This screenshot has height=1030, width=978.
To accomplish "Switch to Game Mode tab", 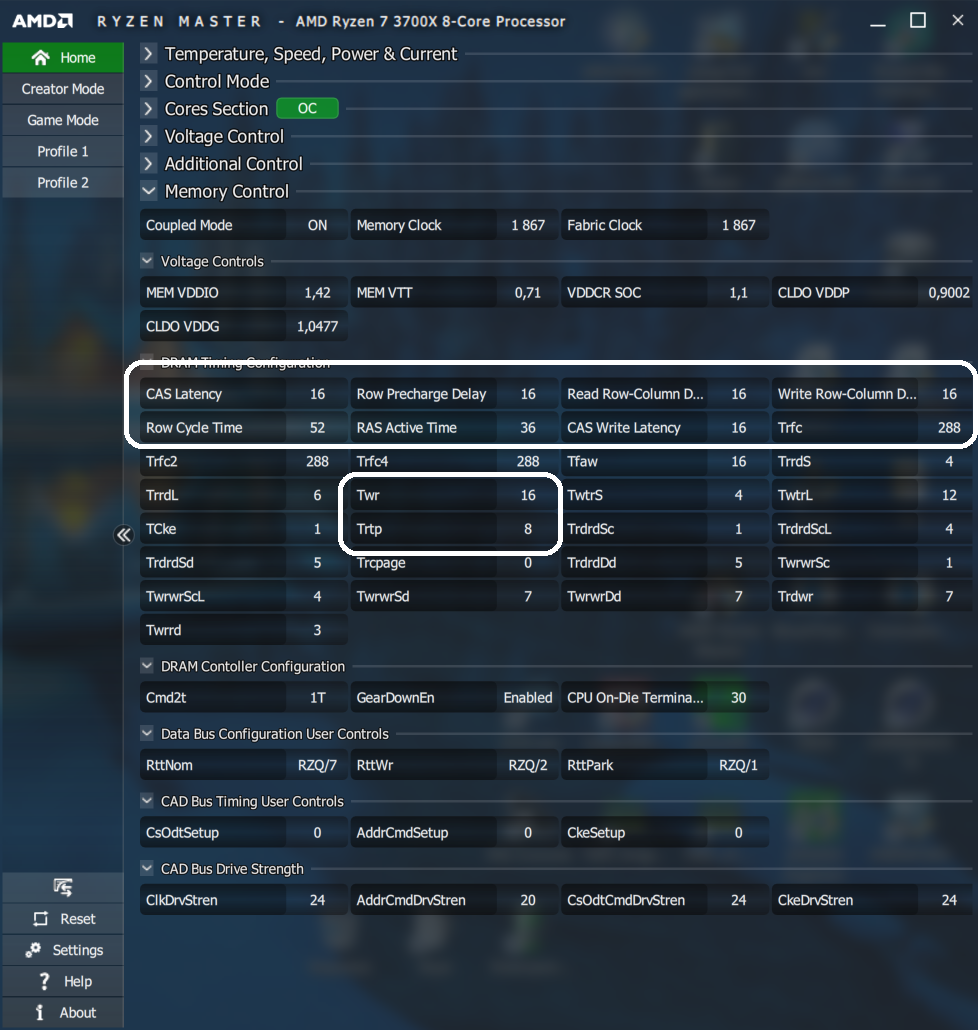I will click(x=63, y=120).
